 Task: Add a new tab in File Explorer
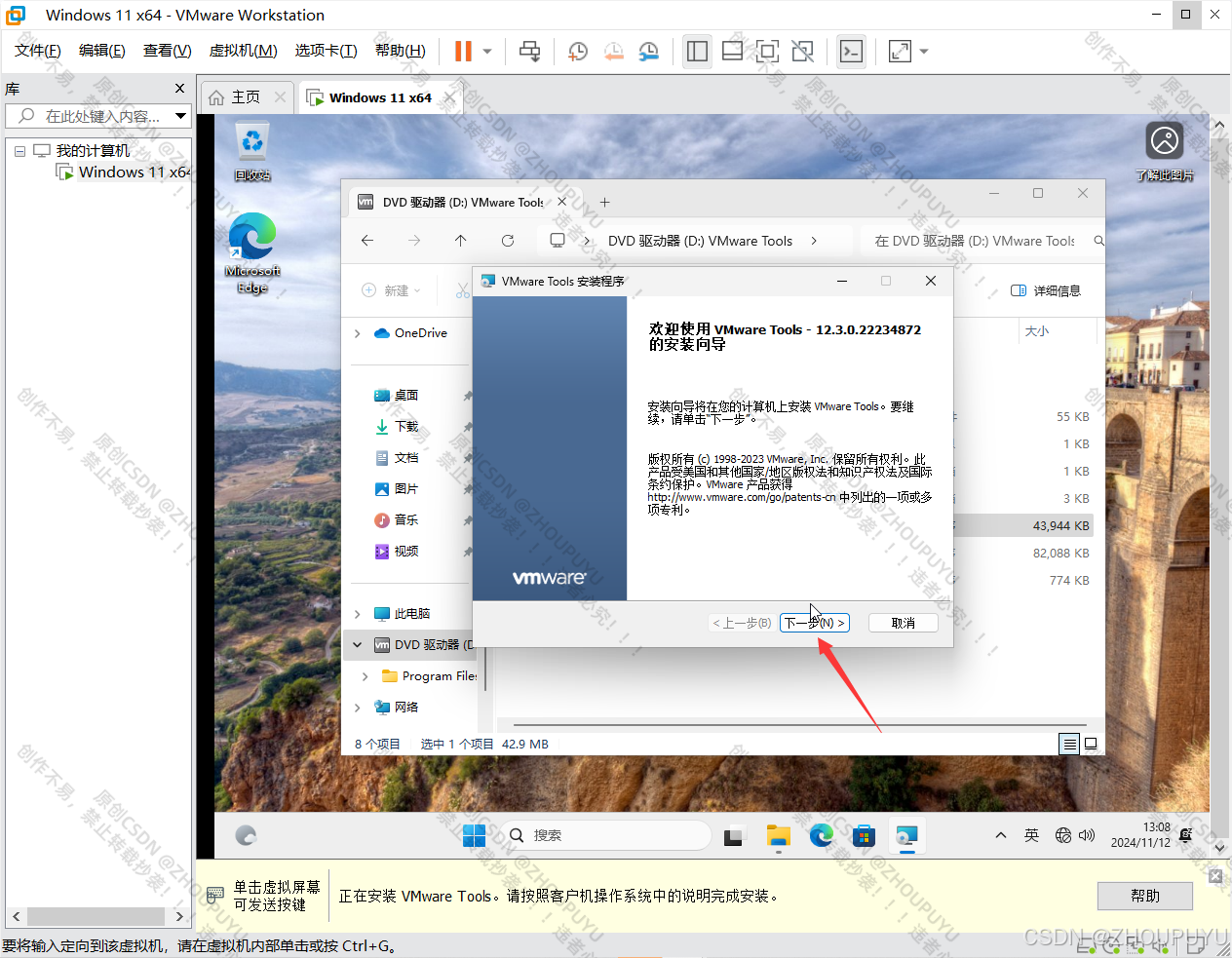coord(604,203)
